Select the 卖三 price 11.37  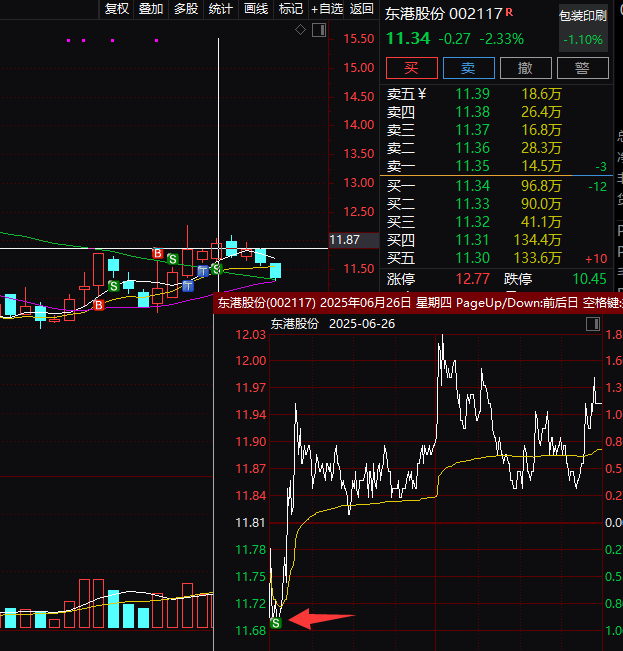pyautogui.click(x=473, y=130)
